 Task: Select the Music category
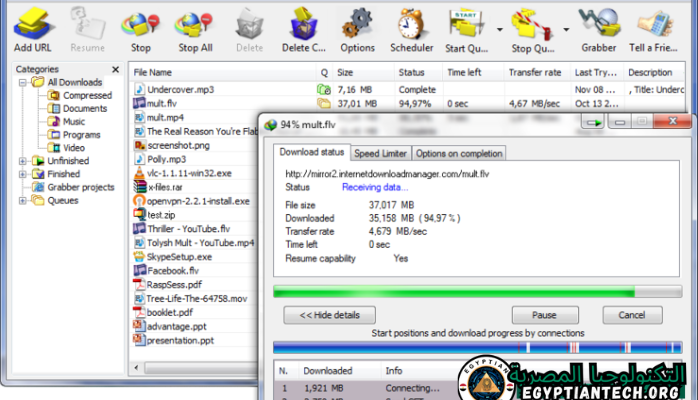point(66,121)
